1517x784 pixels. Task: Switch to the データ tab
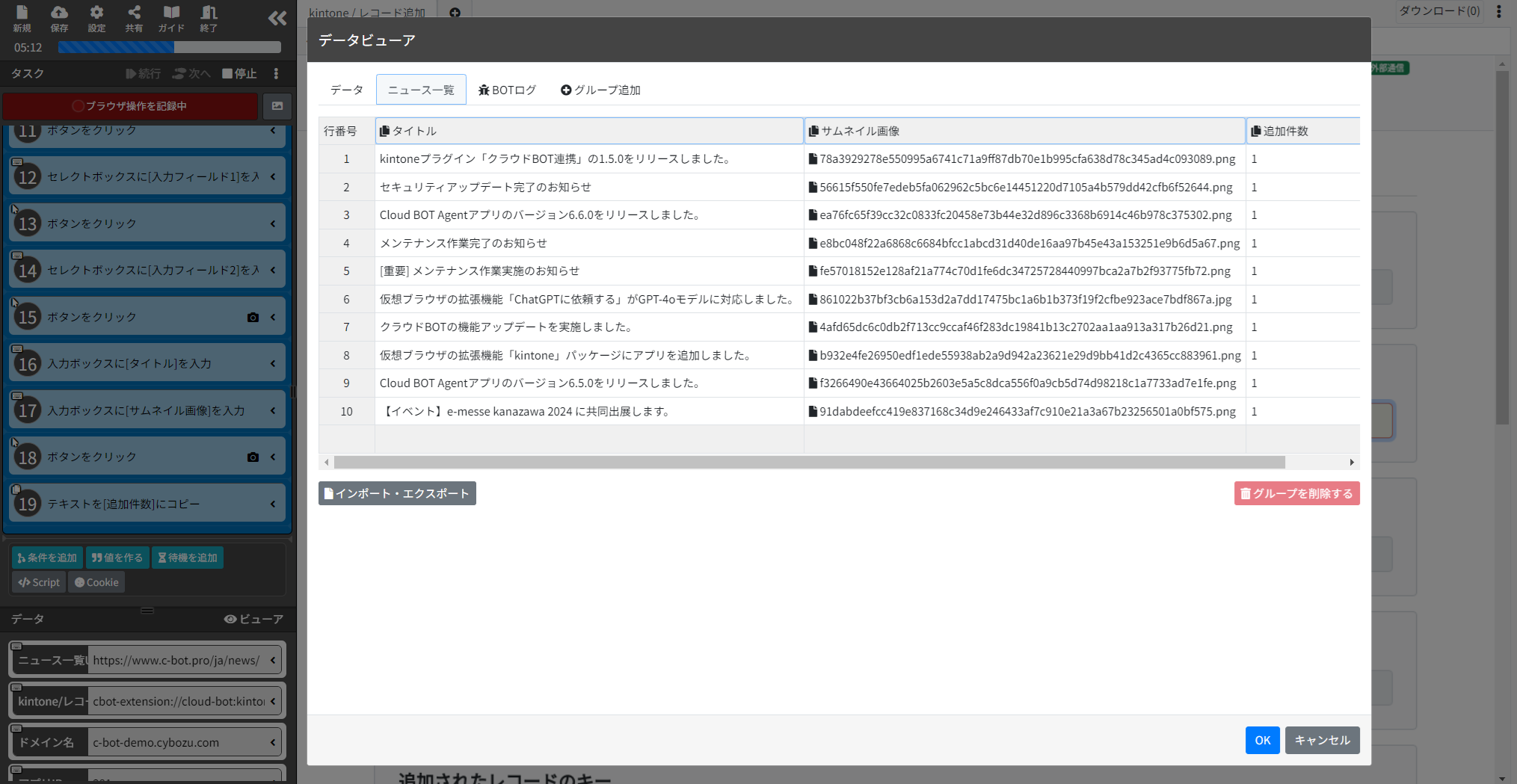347,90
